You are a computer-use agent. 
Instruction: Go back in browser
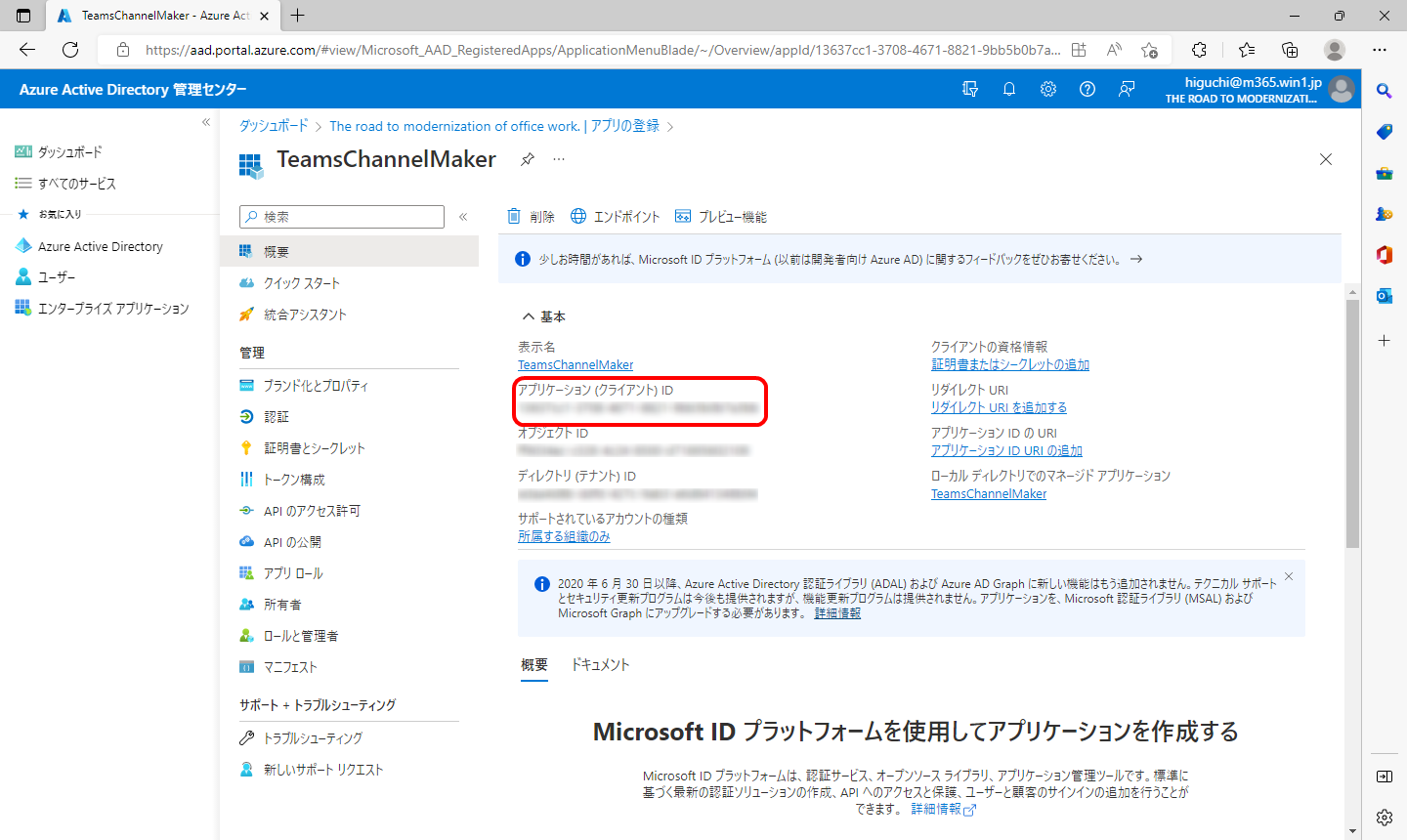(x=27, y=50)
